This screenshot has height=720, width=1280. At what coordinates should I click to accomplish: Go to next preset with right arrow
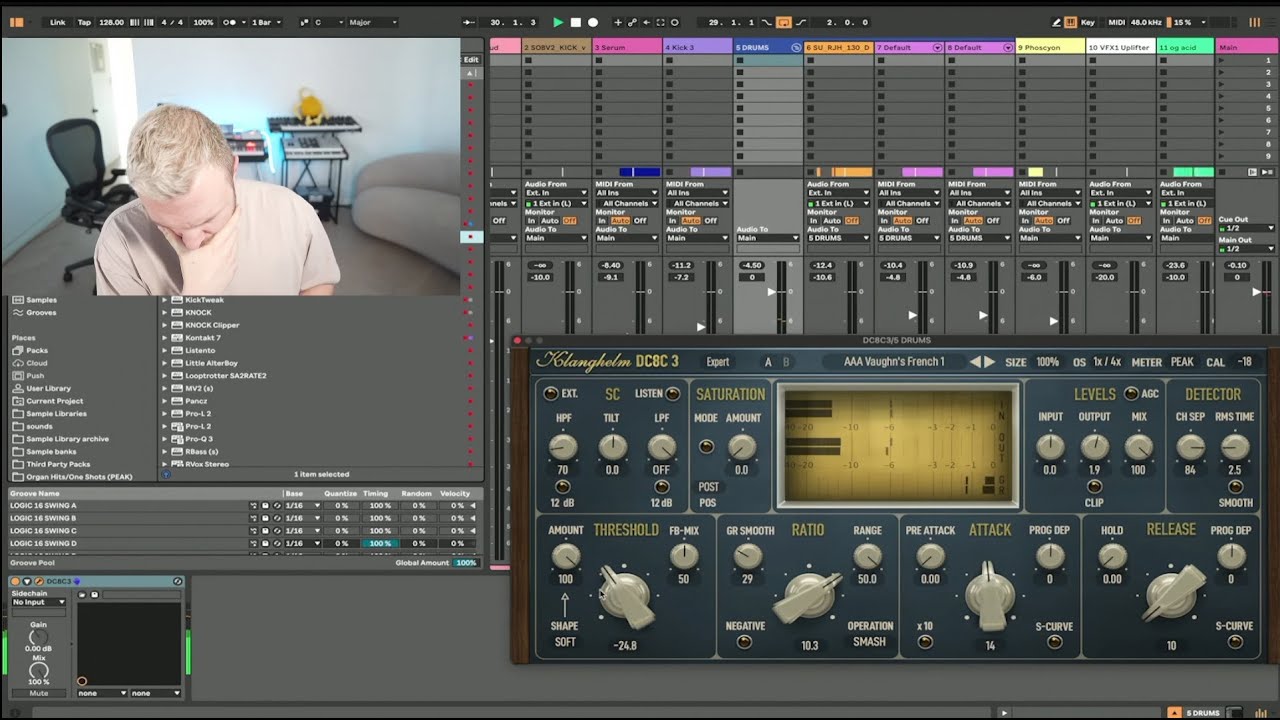coord(989,362)
